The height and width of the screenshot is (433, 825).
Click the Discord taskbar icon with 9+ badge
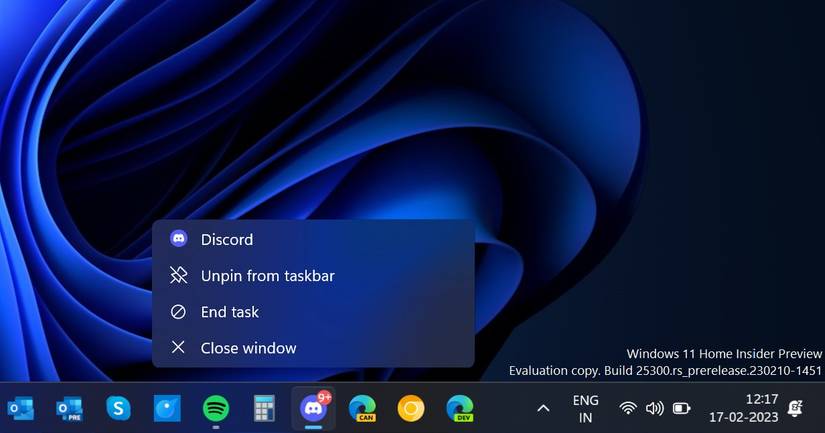[x=314, y=408]
